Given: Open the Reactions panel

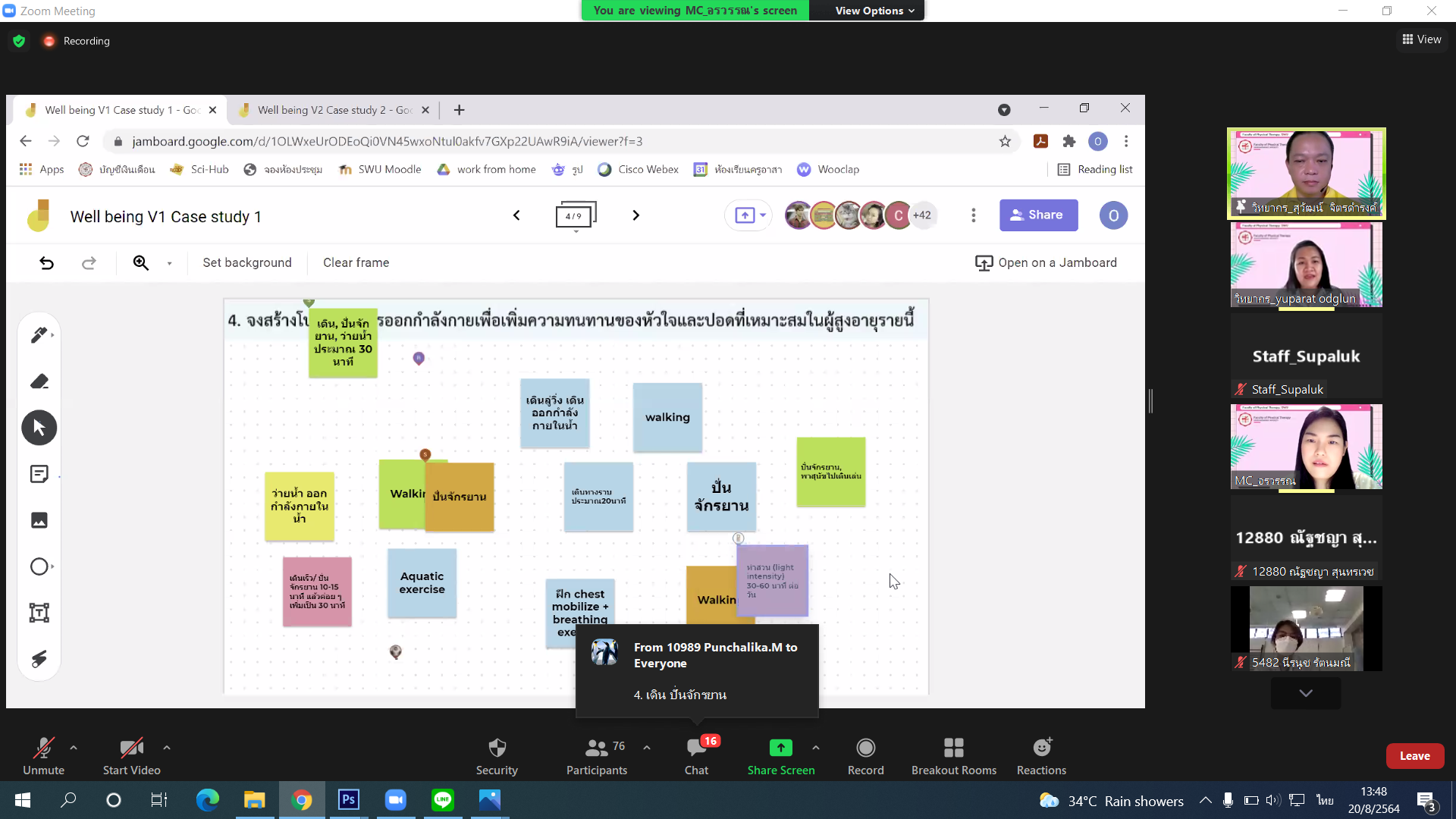Looking at the screenshot, I should point(1041,756).
